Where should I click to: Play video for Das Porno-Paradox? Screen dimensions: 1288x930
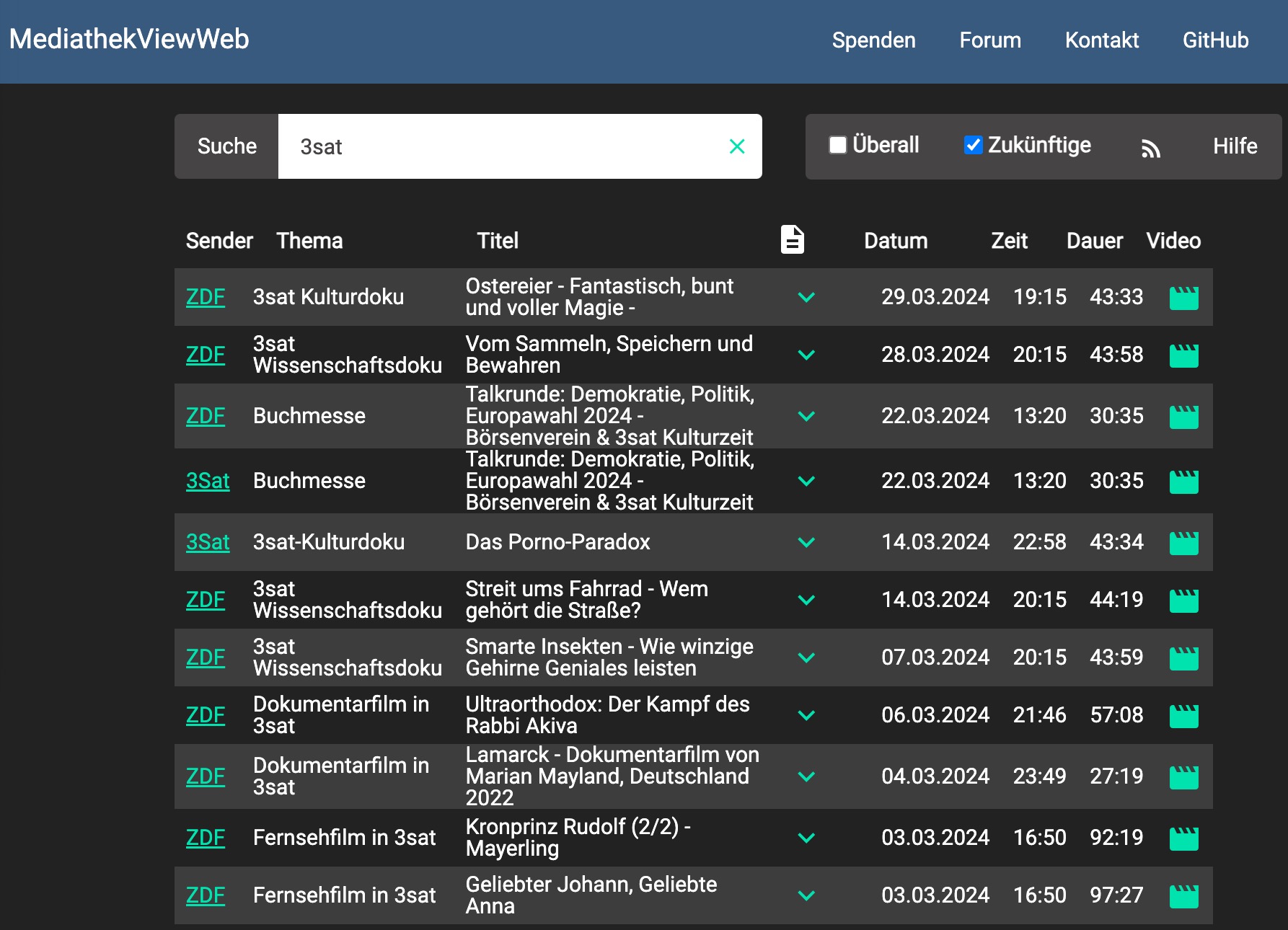1183,543
